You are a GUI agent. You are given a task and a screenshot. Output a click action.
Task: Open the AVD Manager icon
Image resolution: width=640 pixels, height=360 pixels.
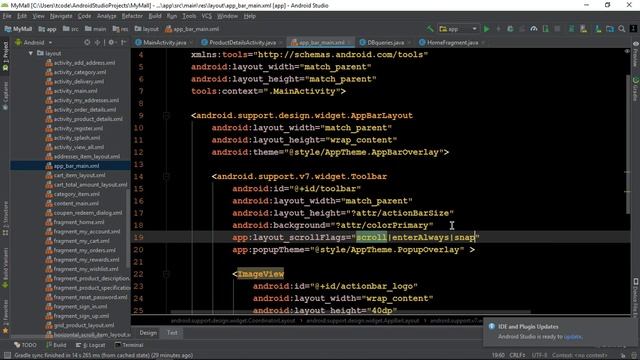click(x=584, y=29)
